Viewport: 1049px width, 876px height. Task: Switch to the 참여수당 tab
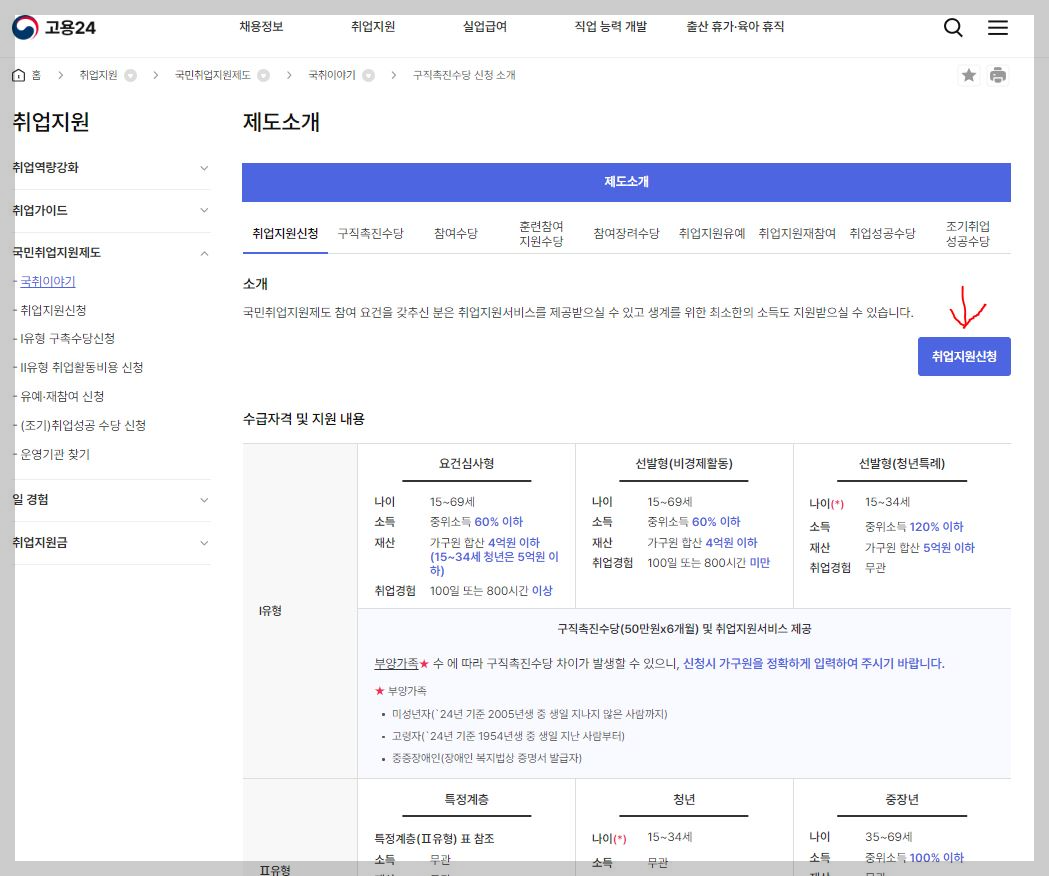point(456,234)
